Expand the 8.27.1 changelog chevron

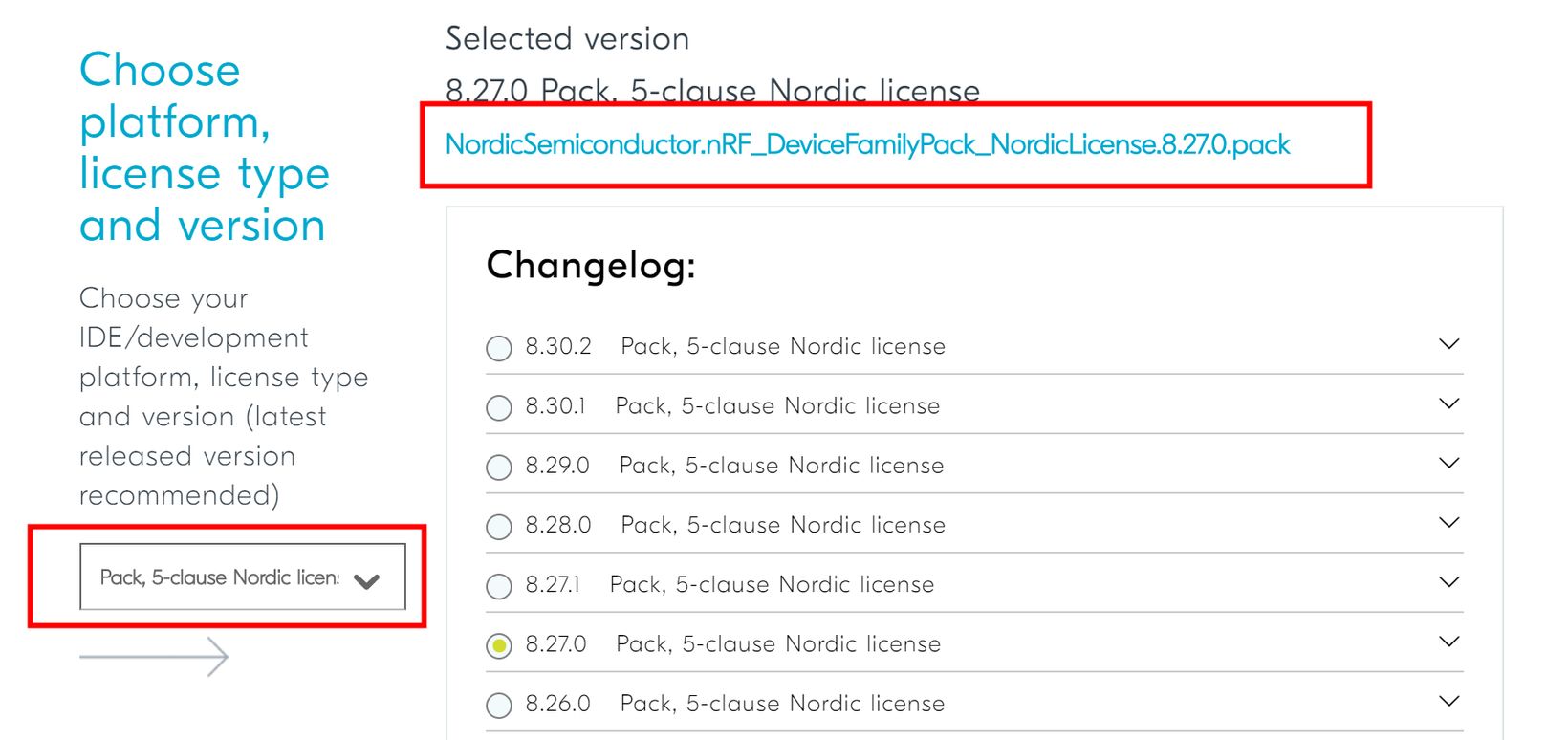tap(1449, 581)
